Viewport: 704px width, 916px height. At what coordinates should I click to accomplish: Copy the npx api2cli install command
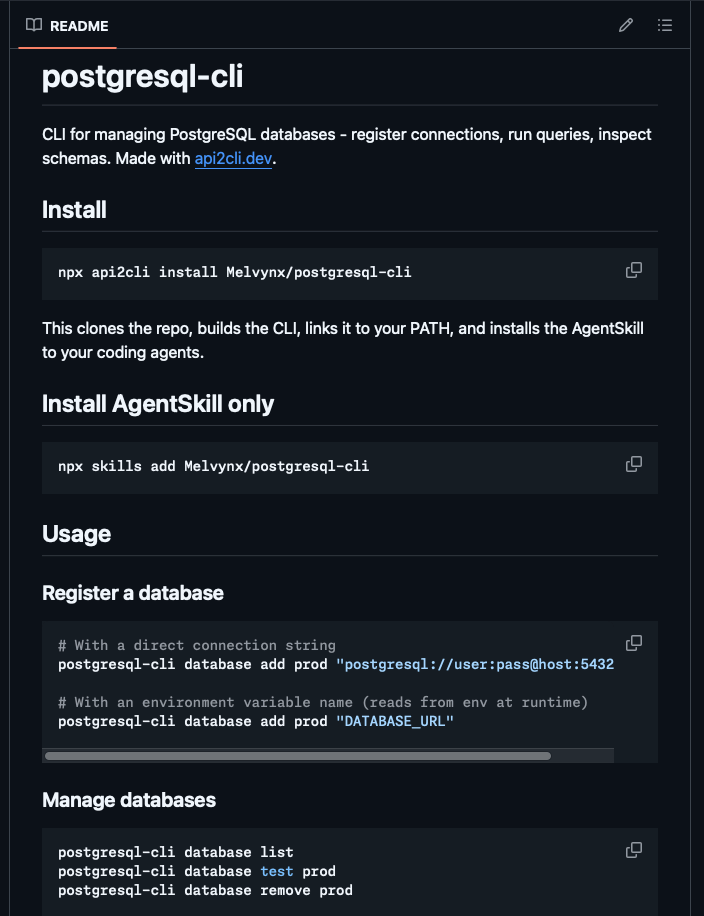point(634,270)
